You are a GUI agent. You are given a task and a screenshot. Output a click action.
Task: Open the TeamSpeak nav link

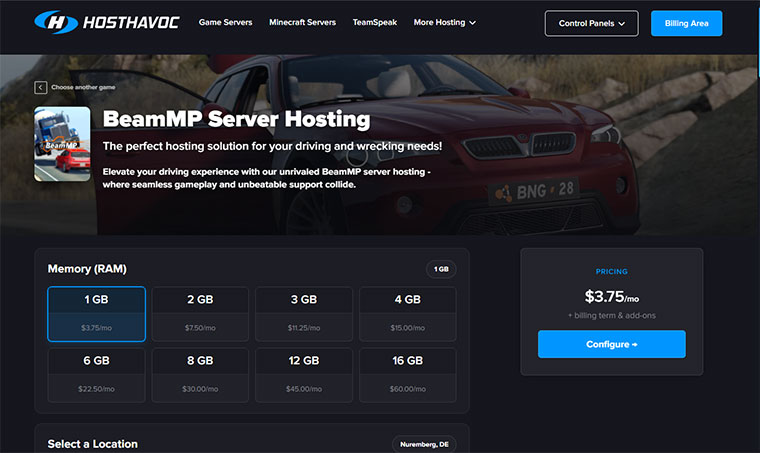(x=375, y=22)
